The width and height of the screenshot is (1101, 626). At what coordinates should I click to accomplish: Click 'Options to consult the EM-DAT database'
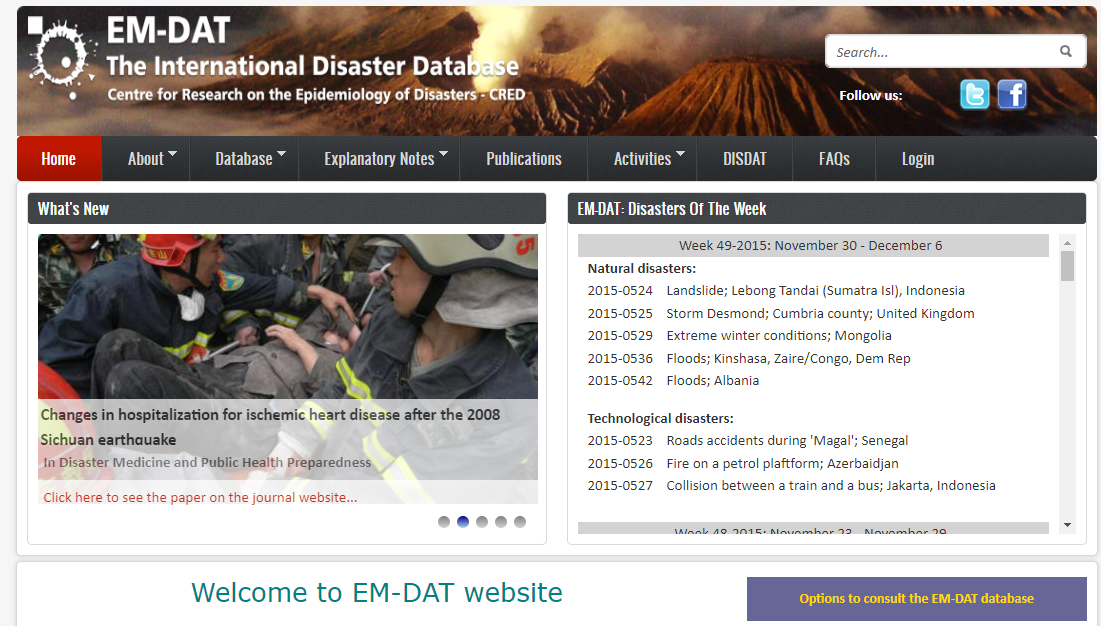coord(916,599)
